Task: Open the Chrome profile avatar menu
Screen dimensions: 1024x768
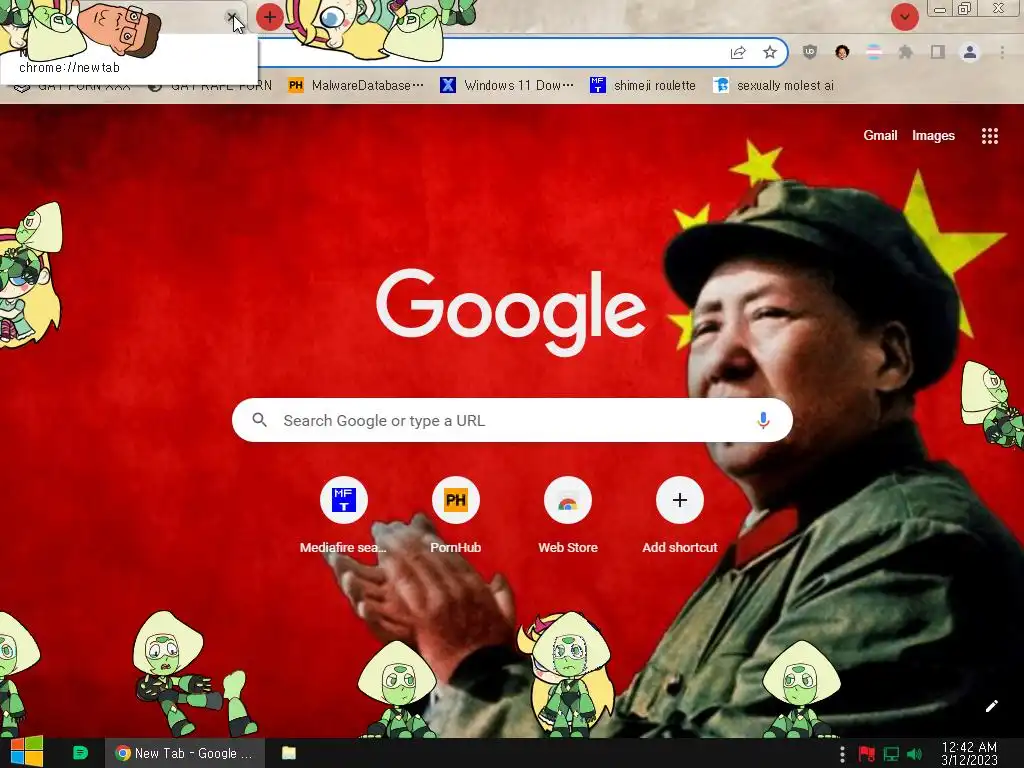Action: coord(970,52)
